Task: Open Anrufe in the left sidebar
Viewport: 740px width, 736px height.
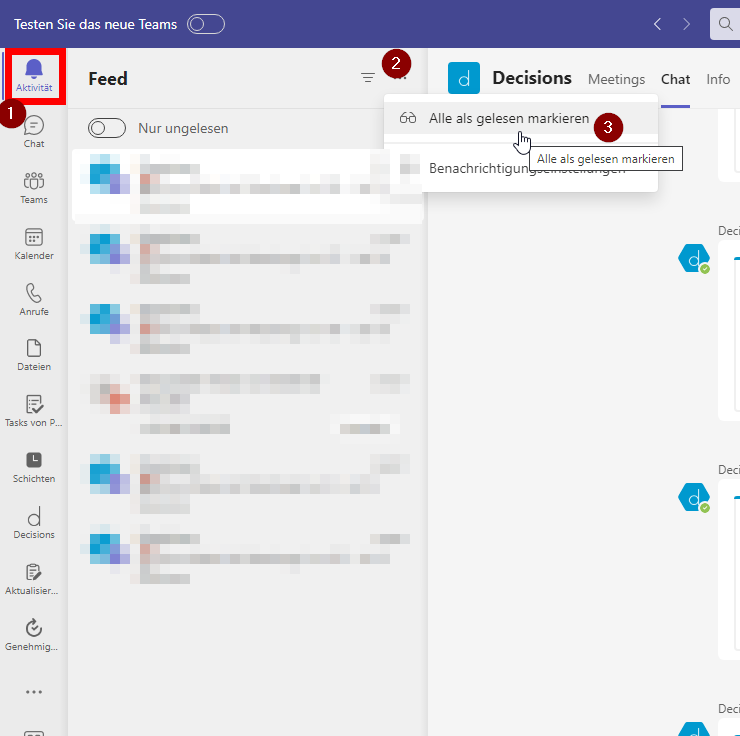Action: 34,300
